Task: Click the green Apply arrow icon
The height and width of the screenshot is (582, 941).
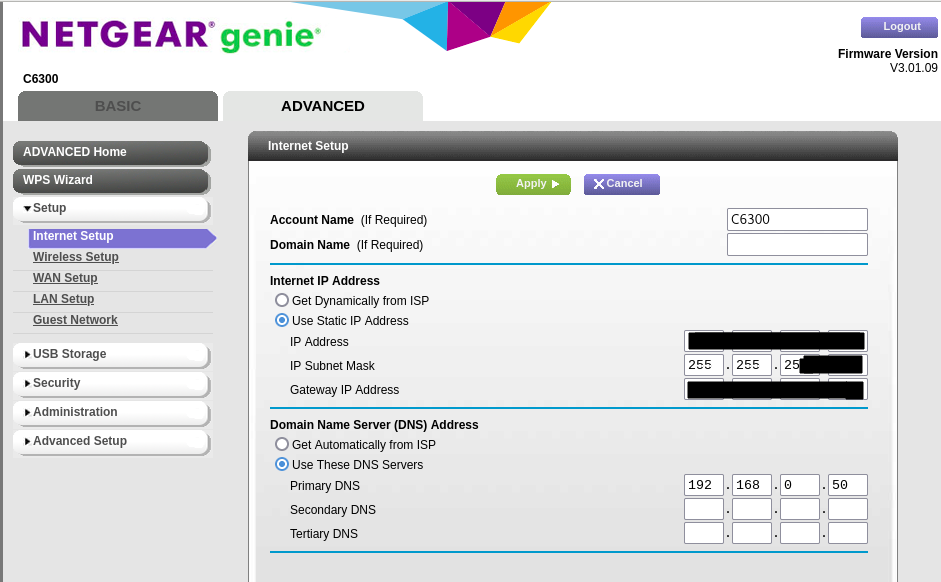Action: [556, 184]
